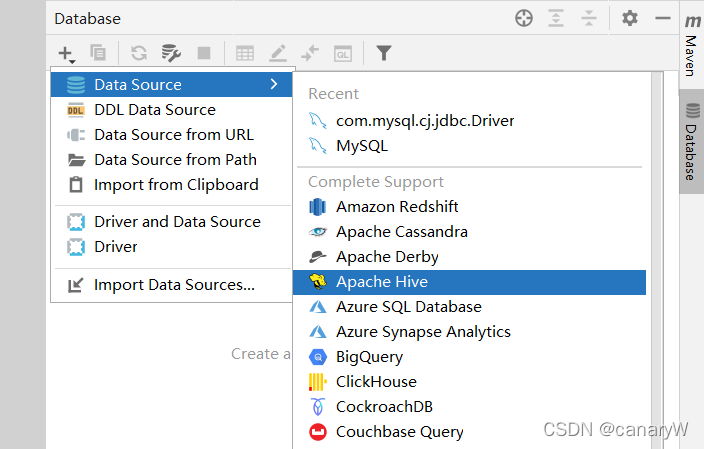Choose BigQuery data source
Image resolution: width=704 pixels, height=449 pixels.
click(x=469, y=357)
